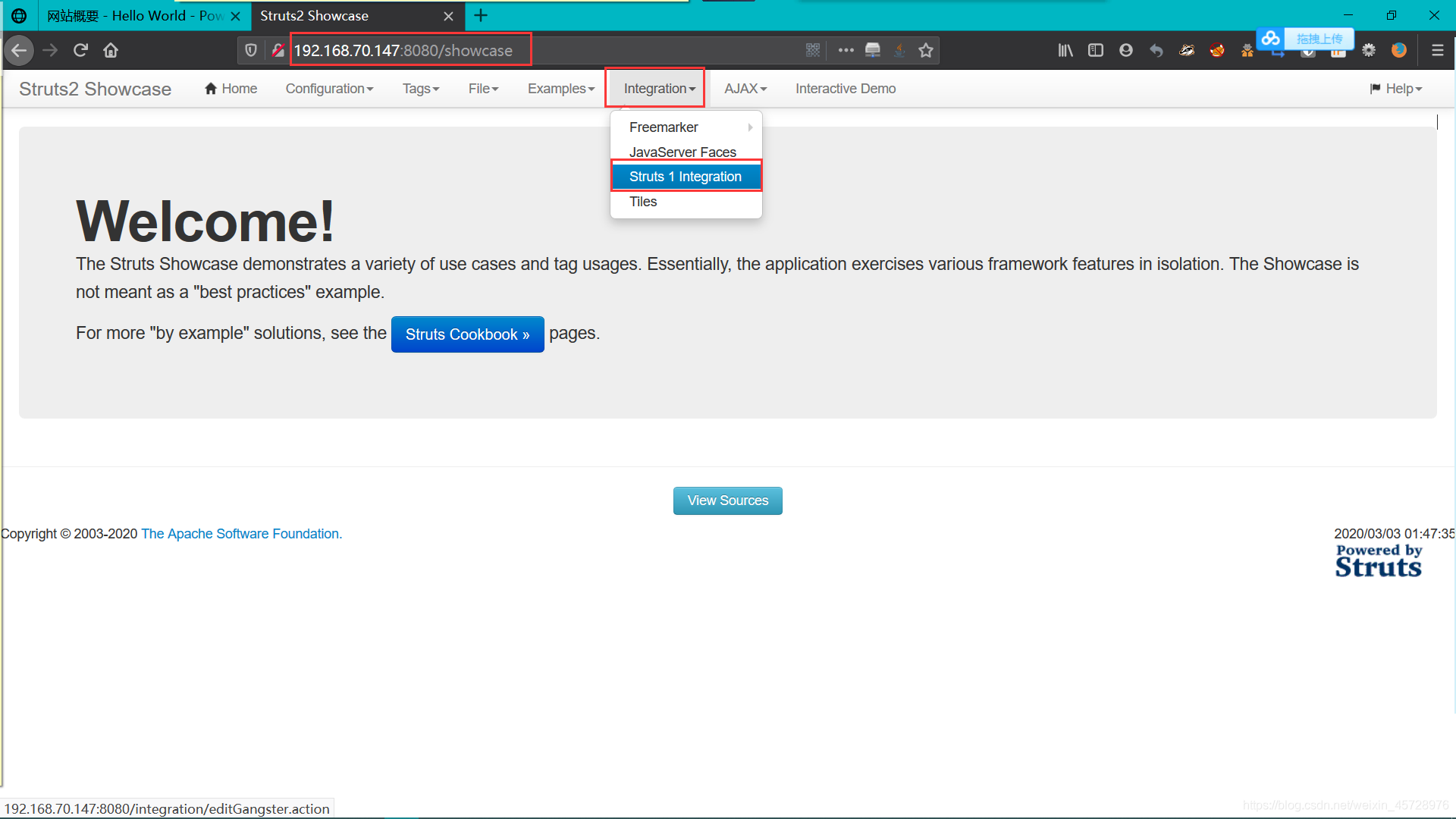Open page actions three-dot menu
Image resolution: width=1456 pixels, height=819 pixels.
pyautogui.click(x=846, y=50)
